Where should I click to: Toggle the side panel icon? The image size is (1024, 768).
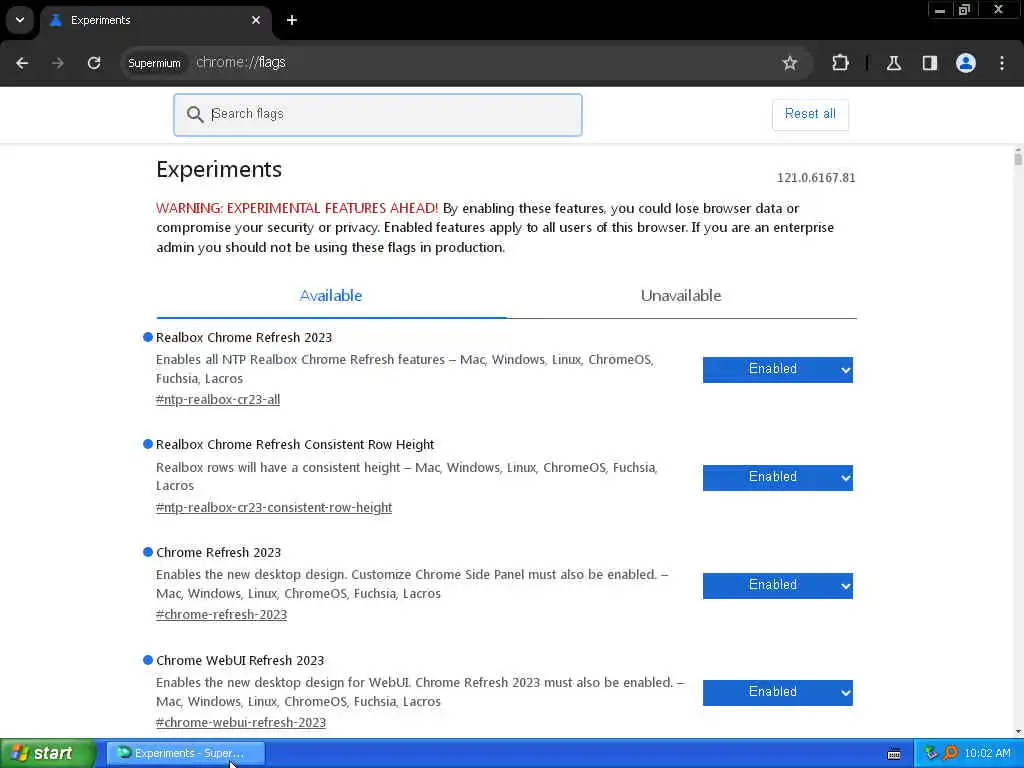pos(929,63)
